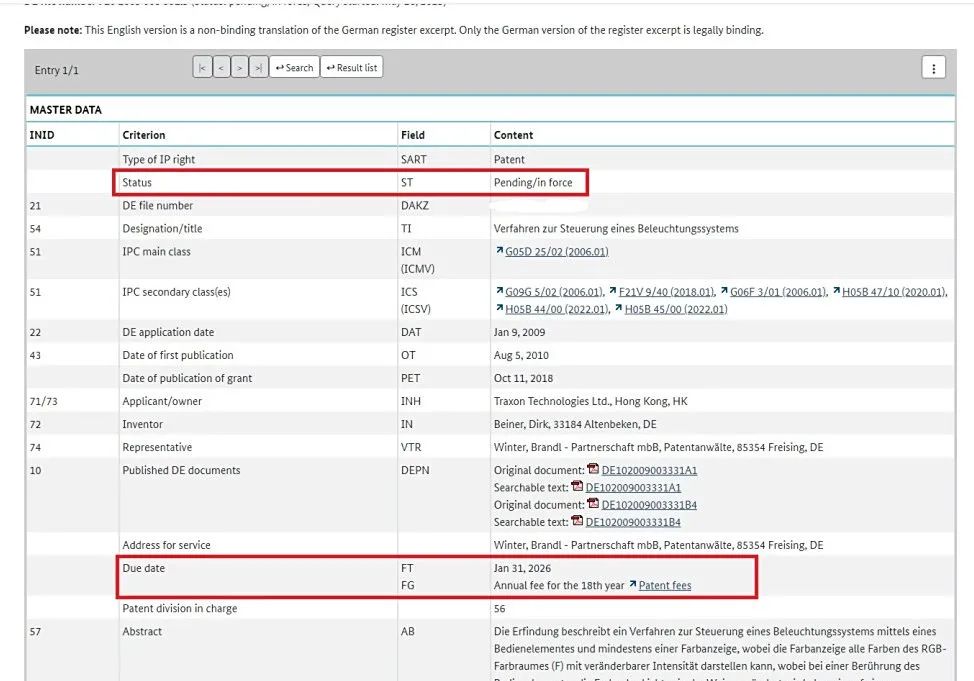974x681 pixels.
Task: Return to the Result list
Action: 351,68
